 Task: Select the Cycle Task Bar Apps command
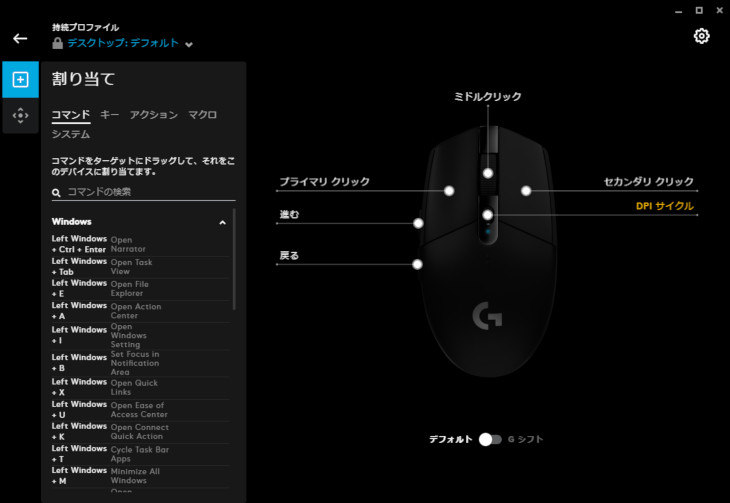(x=141, y=454)
